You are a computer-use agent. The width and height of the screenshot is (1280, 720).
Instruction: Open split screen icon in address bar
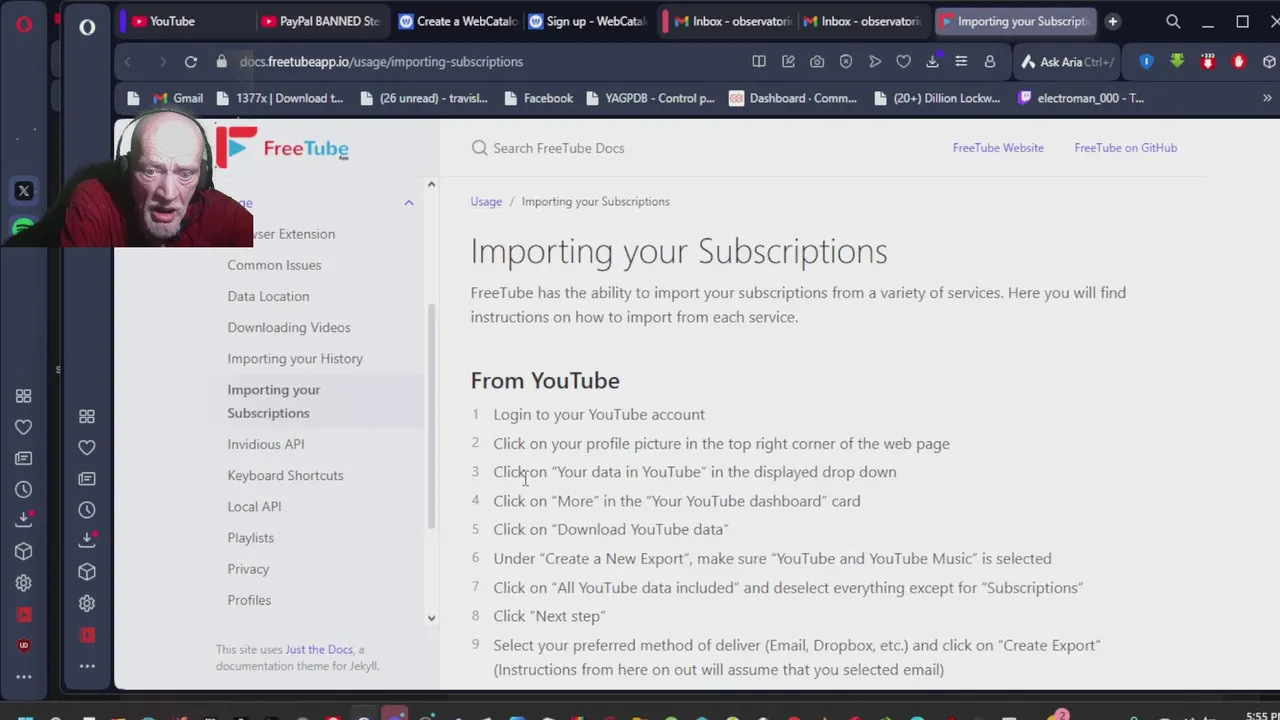tap(759, 62)
